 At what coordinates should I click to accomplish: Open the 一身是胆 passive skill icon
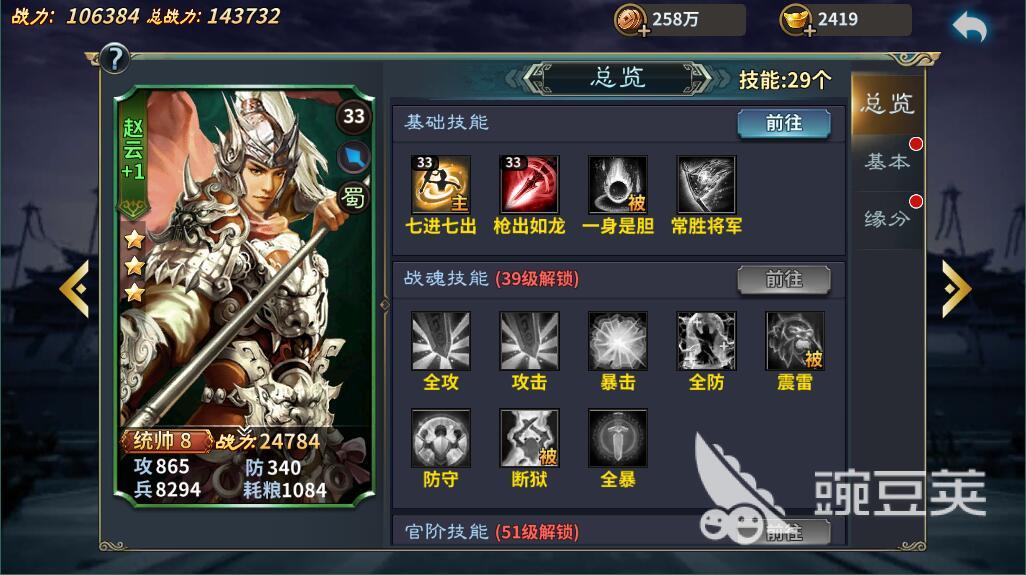point(617,184)
